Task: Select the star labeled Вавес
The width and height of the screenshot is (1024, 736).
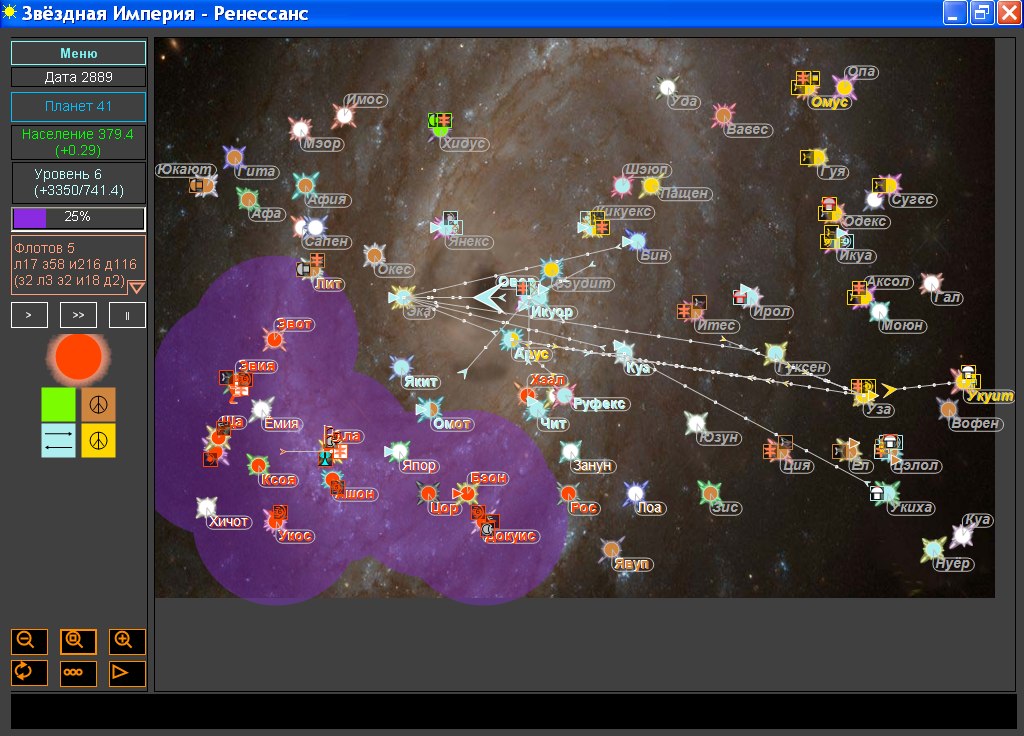Action: coord(724,116)
